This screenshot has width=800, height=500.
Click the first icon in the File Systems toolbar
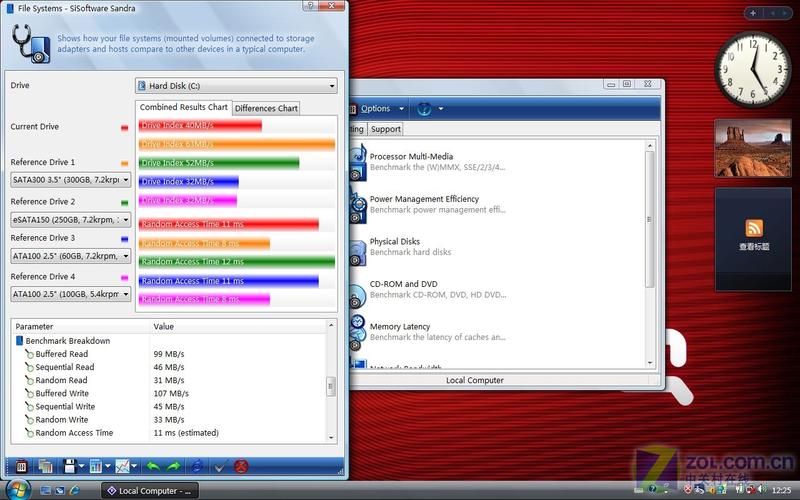21,466
